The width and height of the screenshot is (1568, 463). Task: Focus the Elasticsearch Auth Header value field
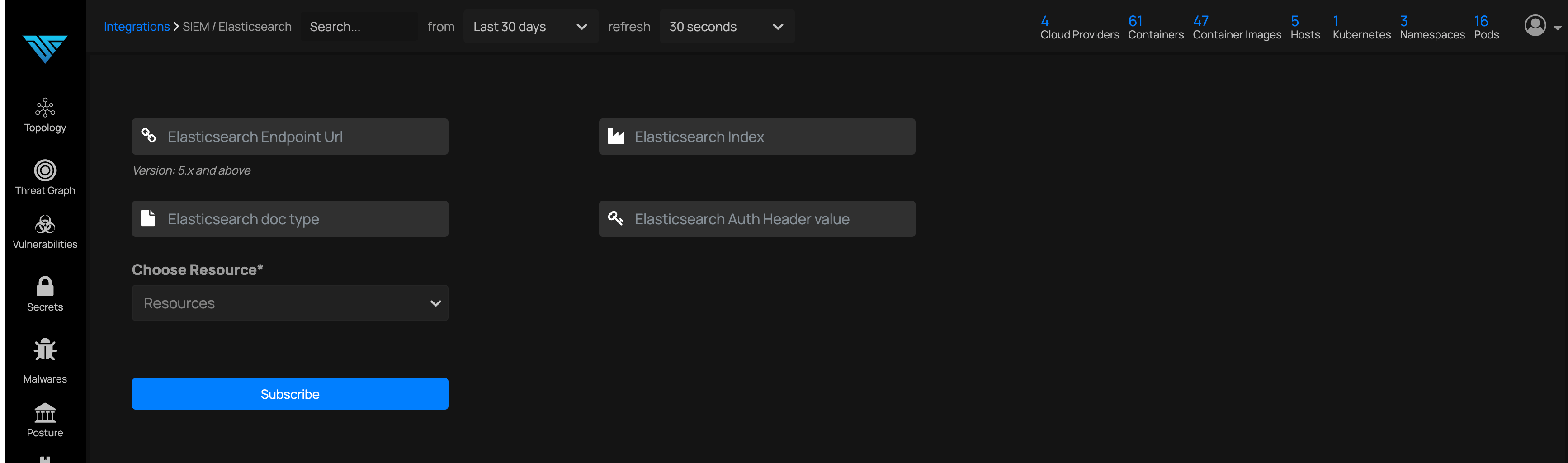(757, 219)
